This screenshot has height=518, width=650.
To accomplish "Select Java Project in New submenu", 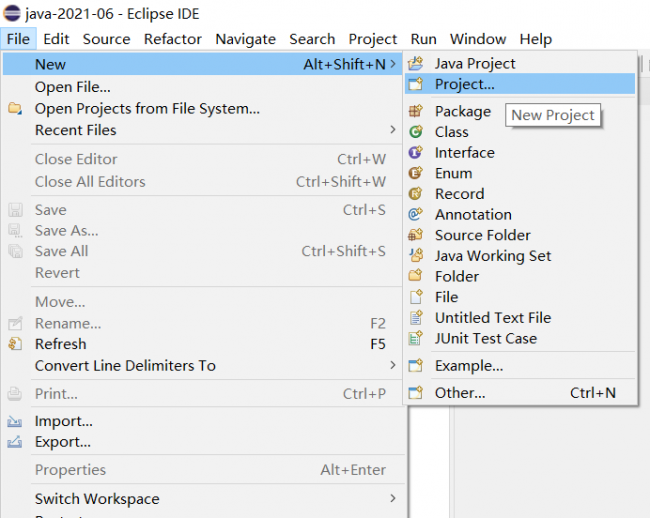I will click(520, 63).
